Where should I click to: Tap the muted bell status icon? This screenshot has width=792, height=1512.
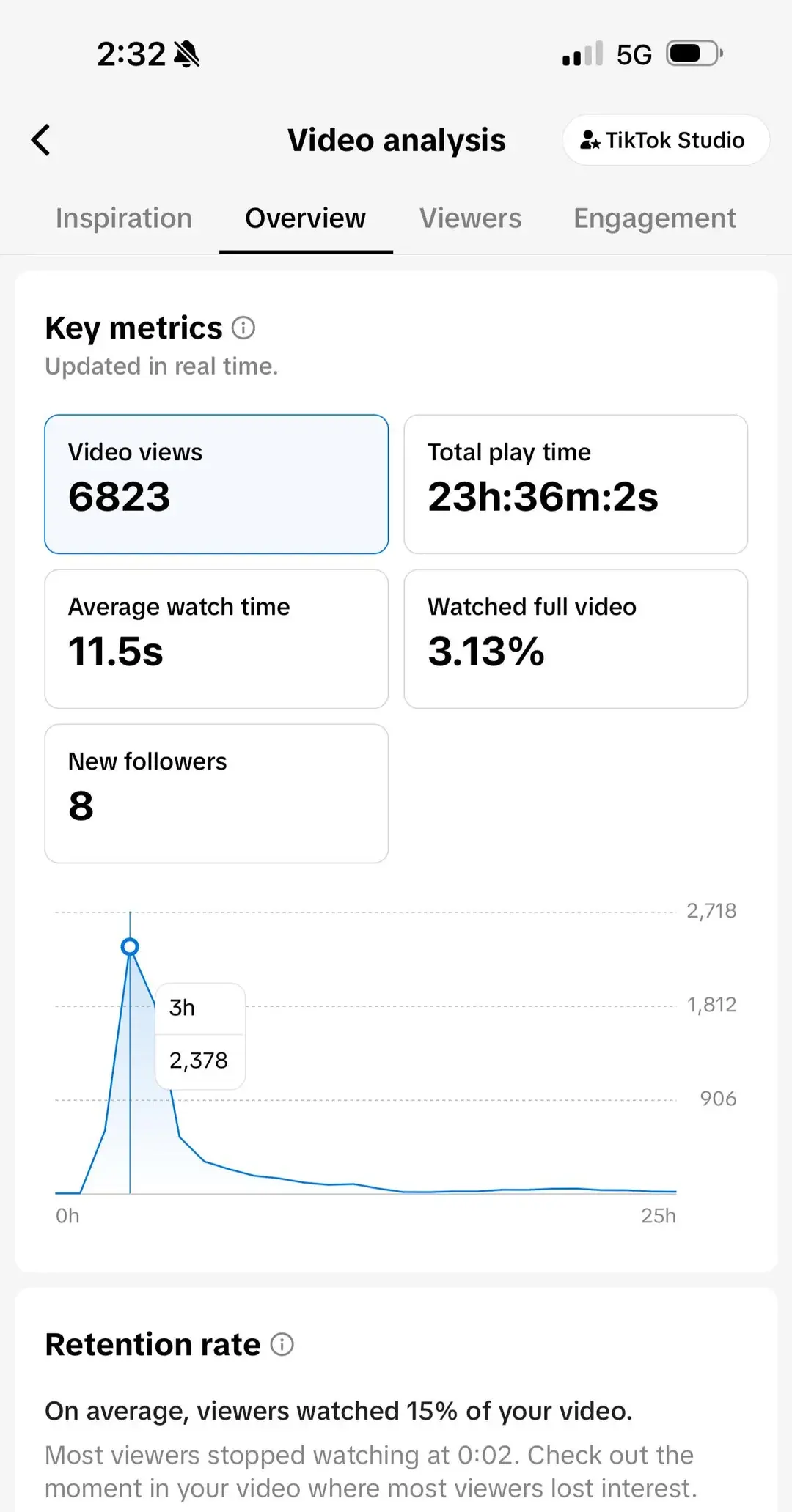click(x=186, y=54)
